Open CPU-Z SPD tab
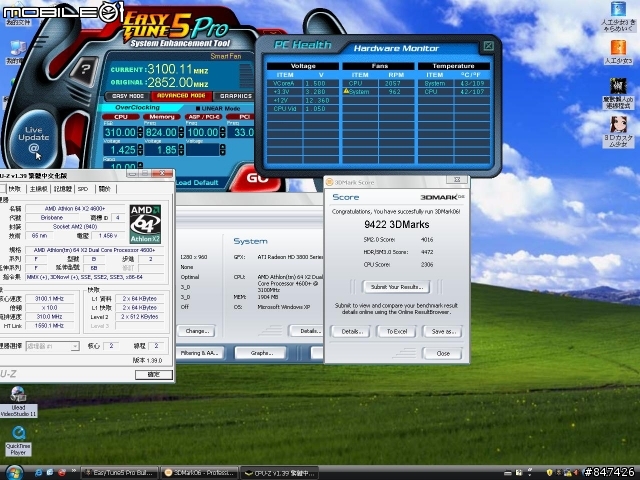640x480 pixels. (x=83, y=189)
